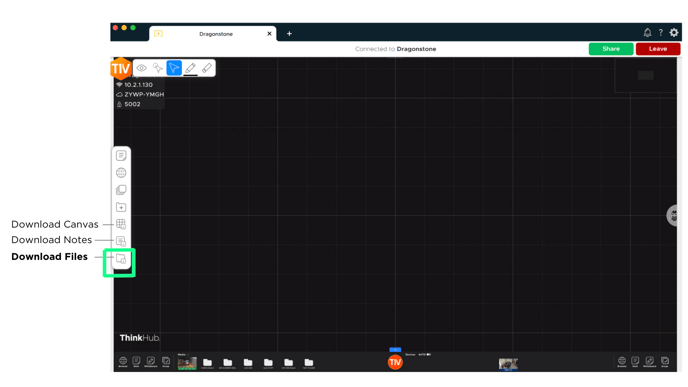Open Group in left bottom dock
688x387 pixels.
coord(166,362)
